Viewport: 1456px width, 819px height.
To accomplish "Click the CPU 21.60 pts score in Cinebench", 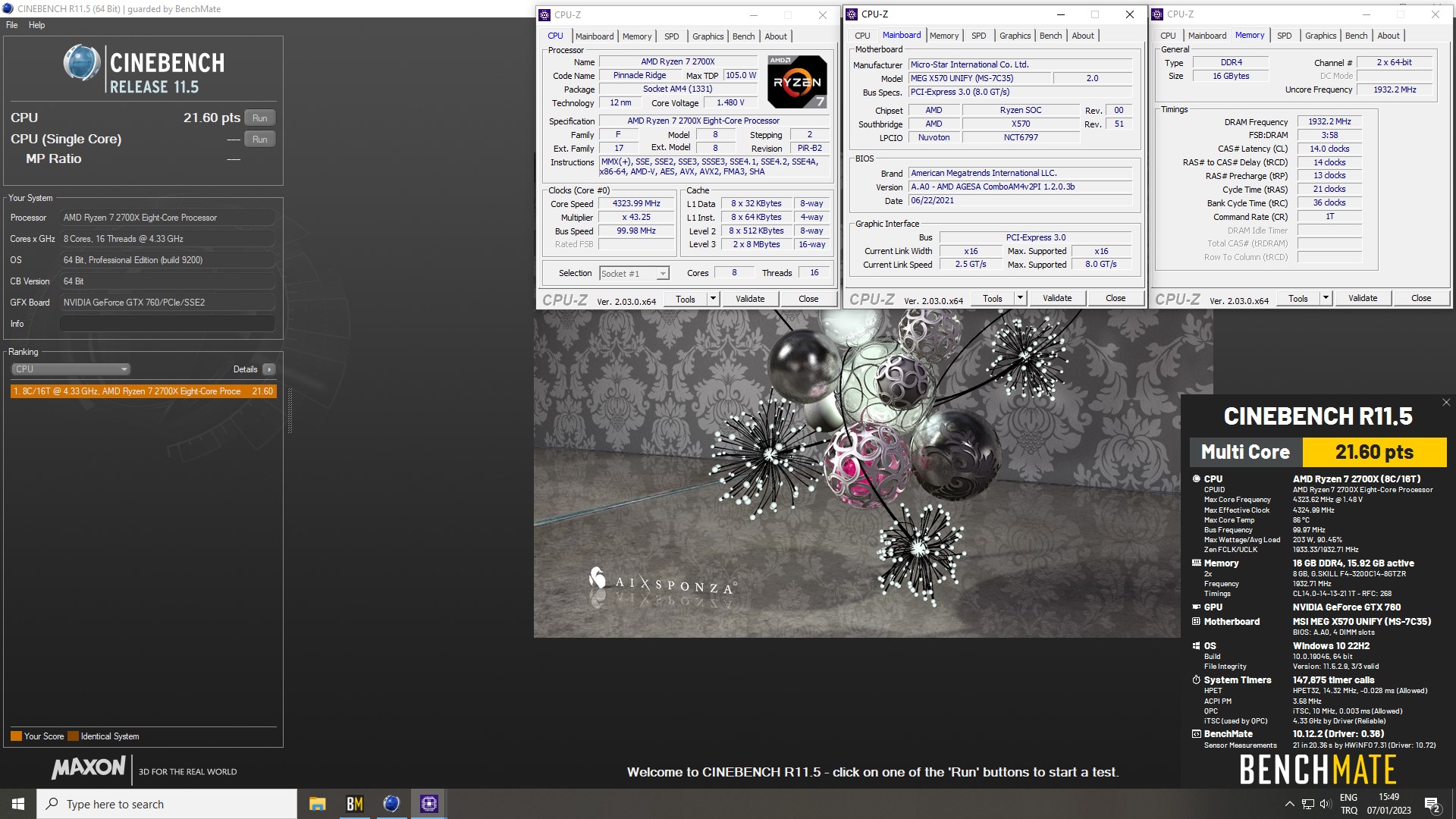I will coord(212,118).
